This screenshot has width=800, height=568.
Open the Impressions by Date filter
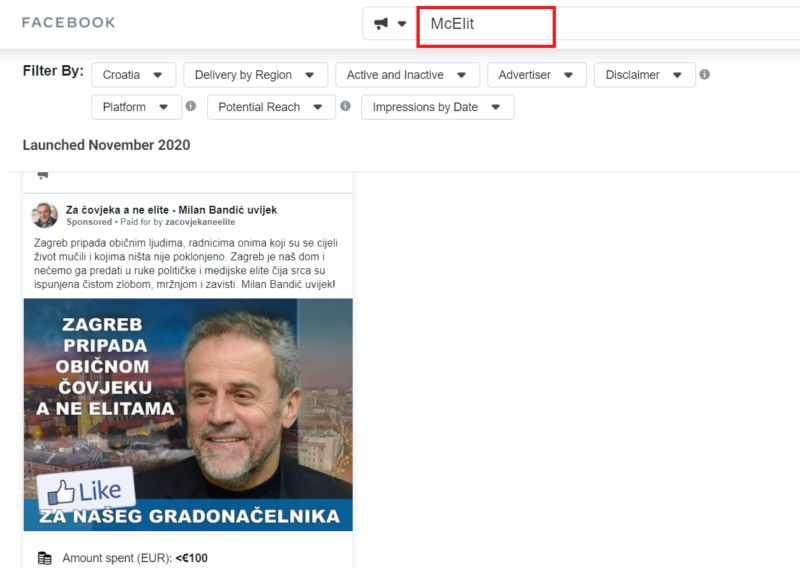coord(438,107)
